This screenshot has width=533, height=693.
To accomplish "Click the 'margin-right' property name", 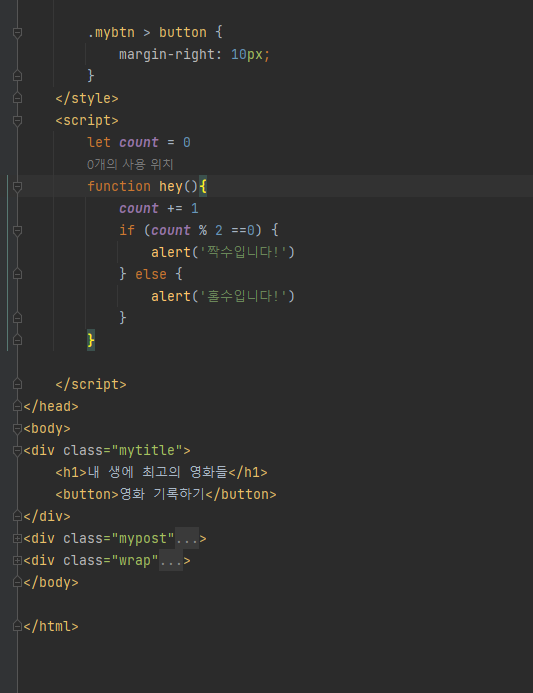I will [167, 54].
